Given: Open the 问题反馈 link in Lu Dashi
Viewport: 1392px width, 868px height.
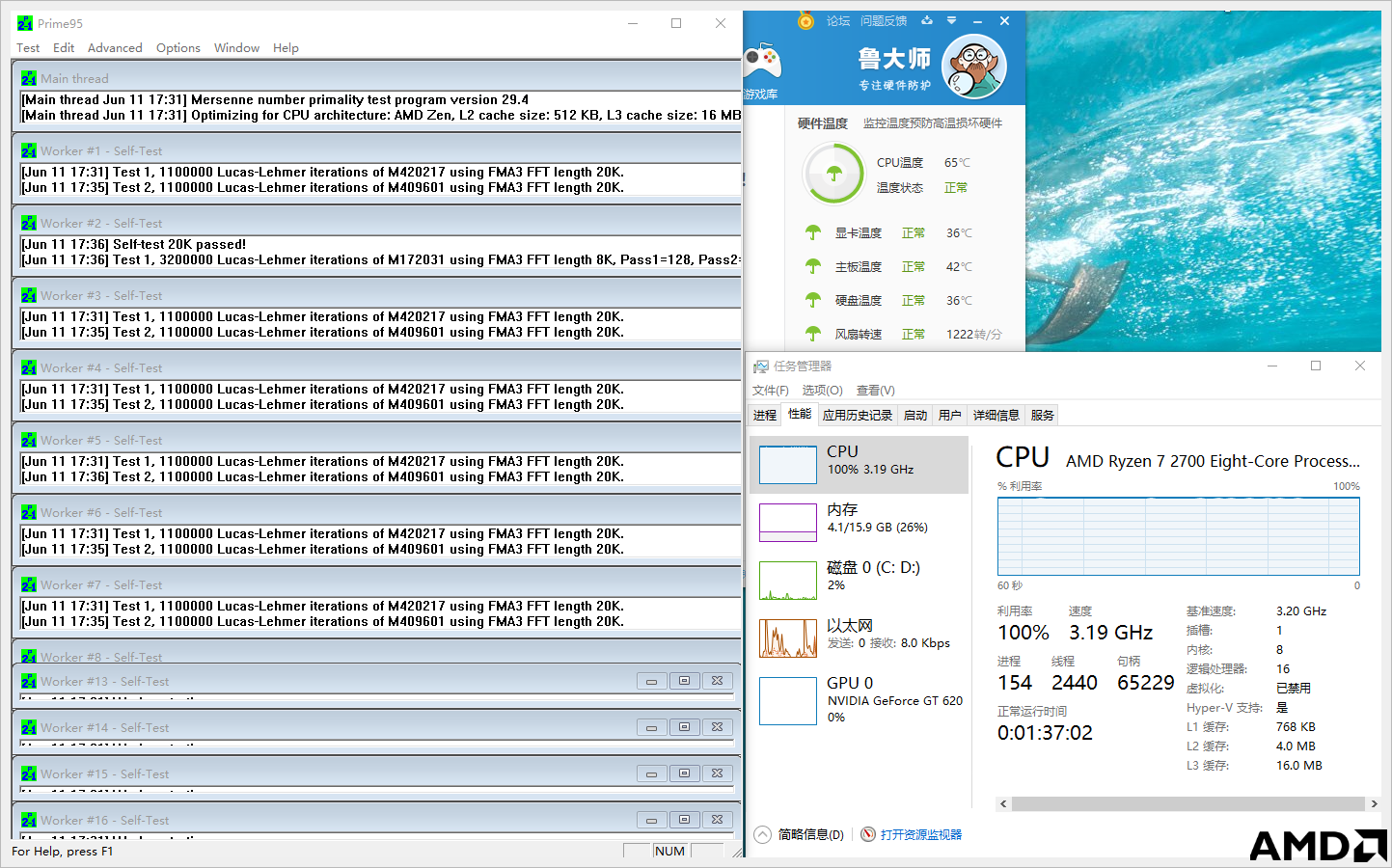Looking at the screenshot, I should [884, 20].
